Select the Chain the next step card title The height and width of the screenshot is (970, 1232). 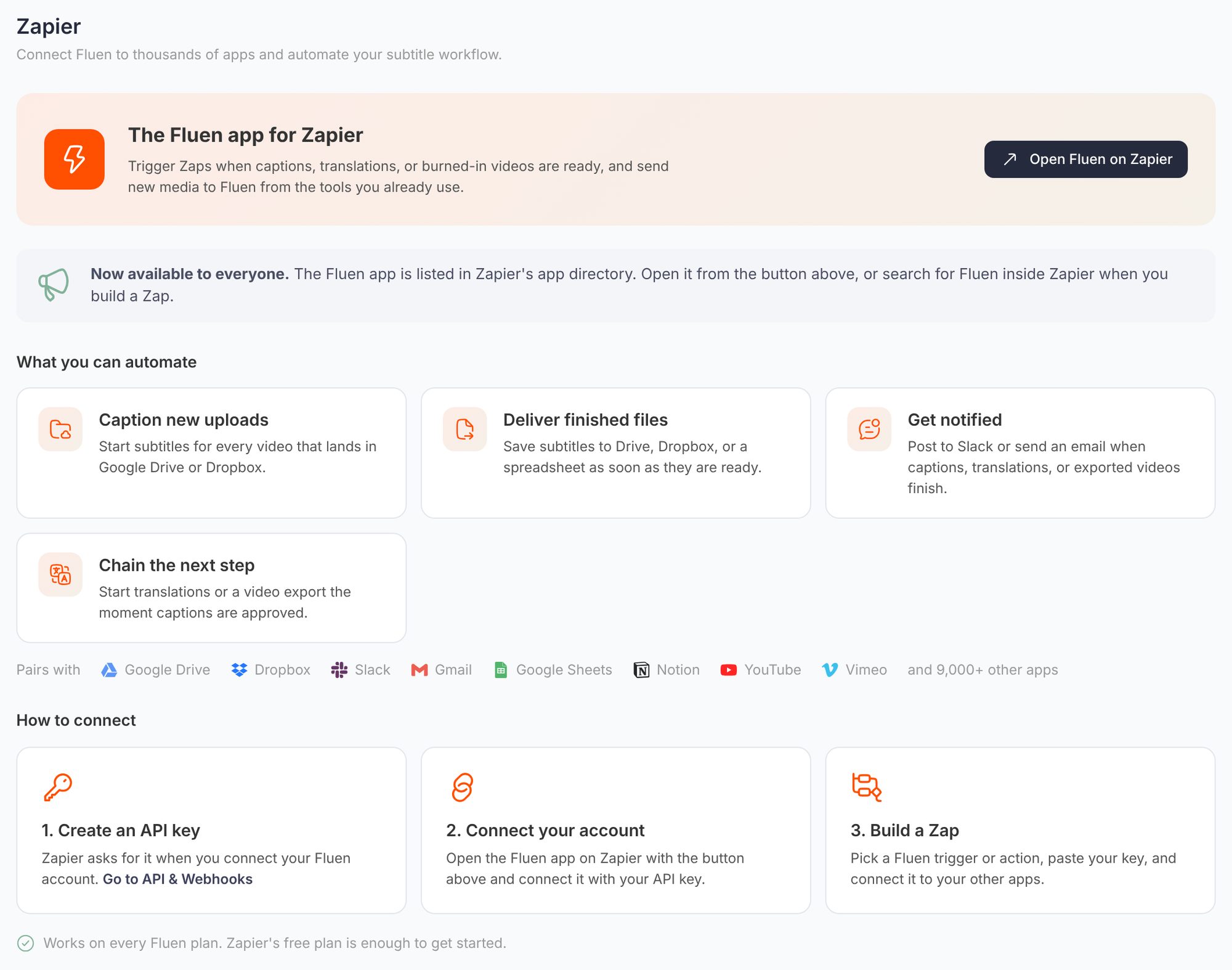[x=177, y=565]
